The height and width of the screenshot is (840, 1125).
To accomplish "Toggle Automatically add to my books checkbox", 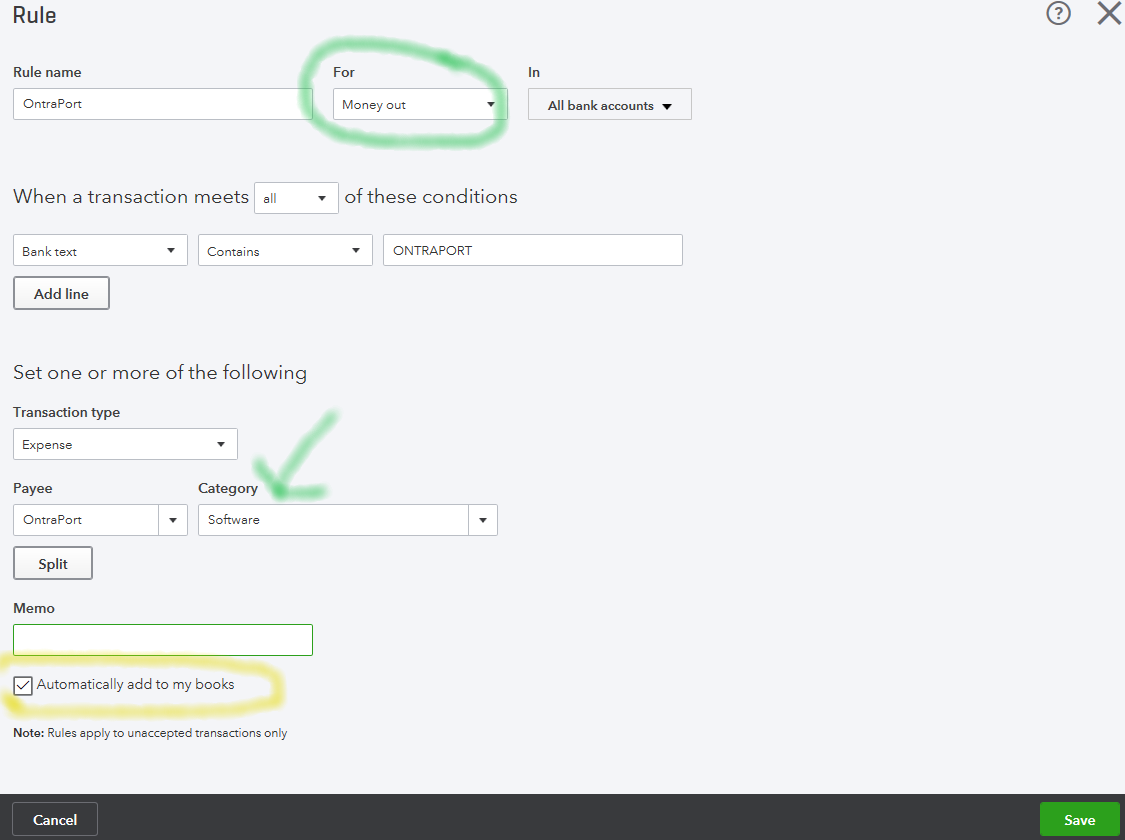I will click(x=23, y=686).
